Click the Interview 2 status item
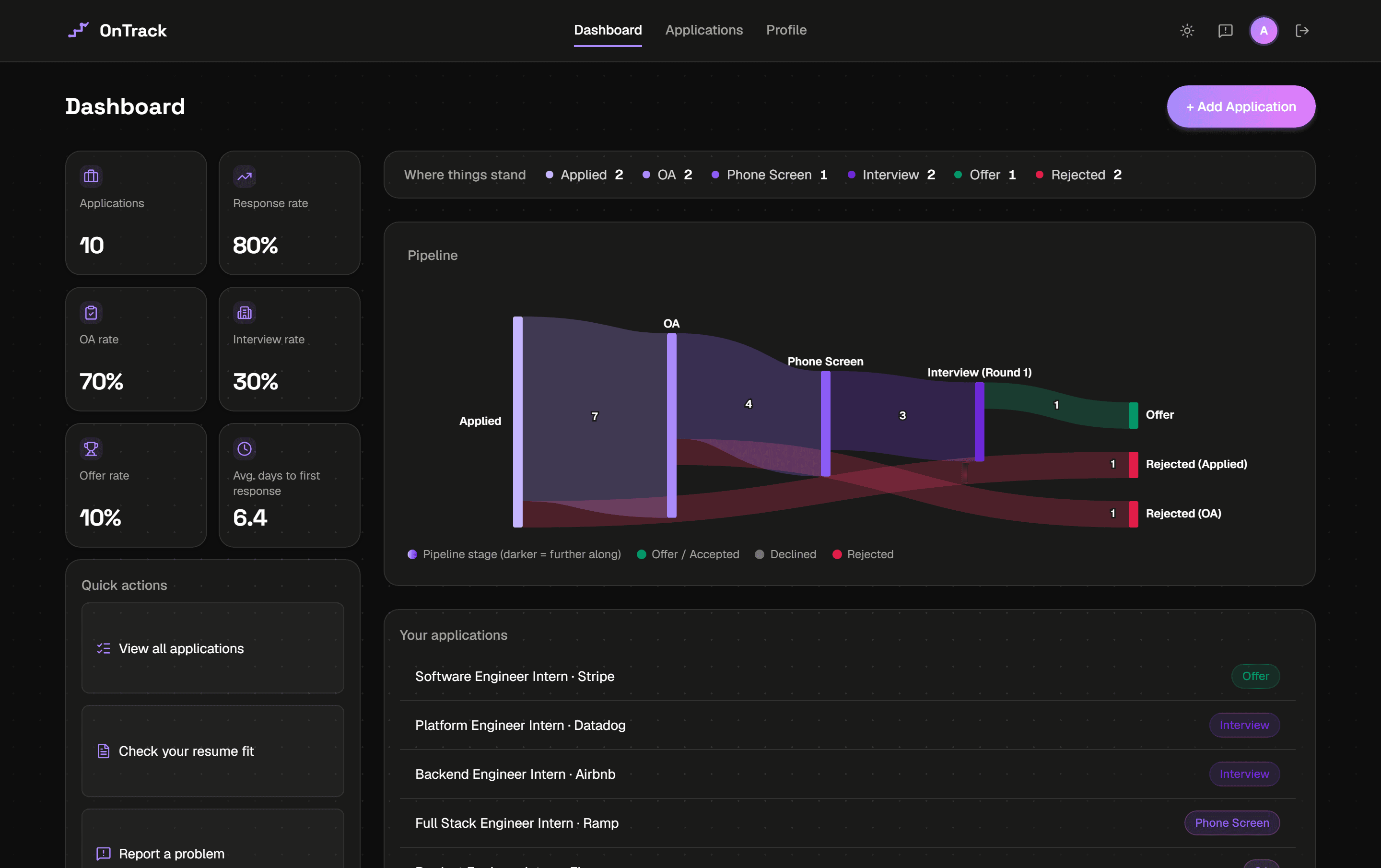 tap(891, 175)
